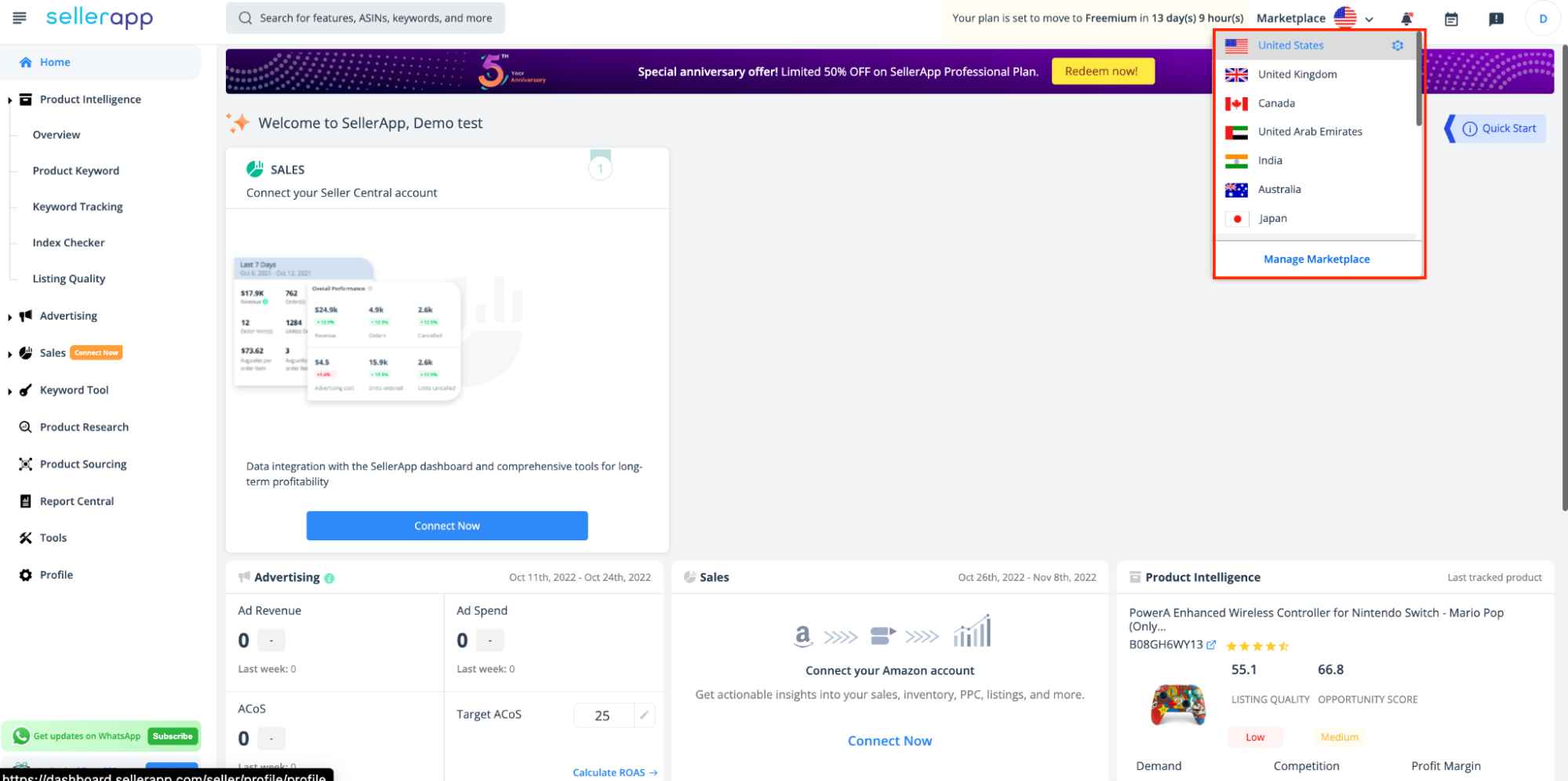Select Japan marketplace

coord(1315,219)
